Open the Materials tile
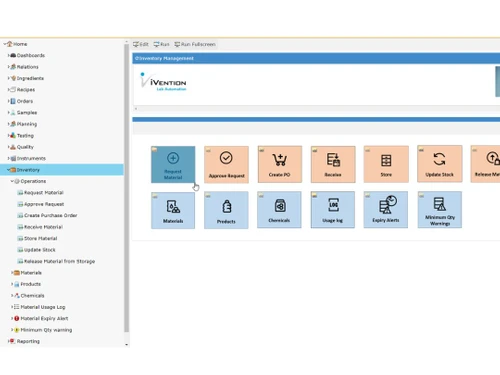Screen dimensions: 500x375 (x=173, y=210)
